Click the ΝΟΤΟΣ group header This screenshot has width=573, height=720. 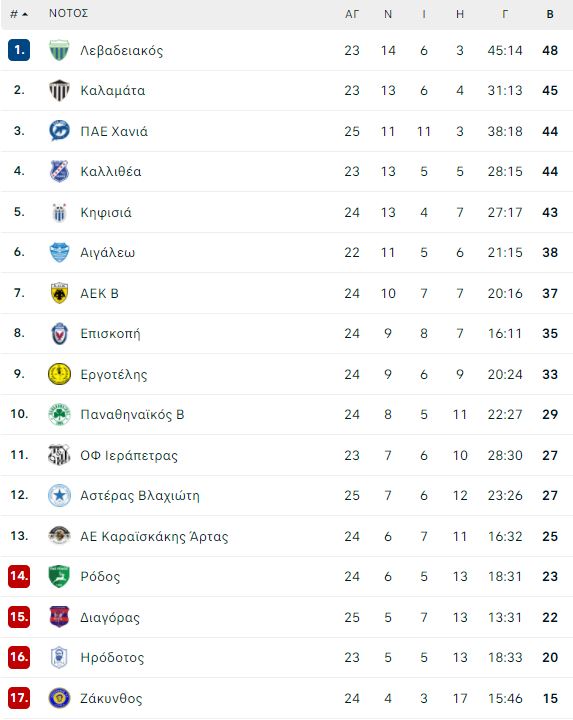[x=68, y=13]
